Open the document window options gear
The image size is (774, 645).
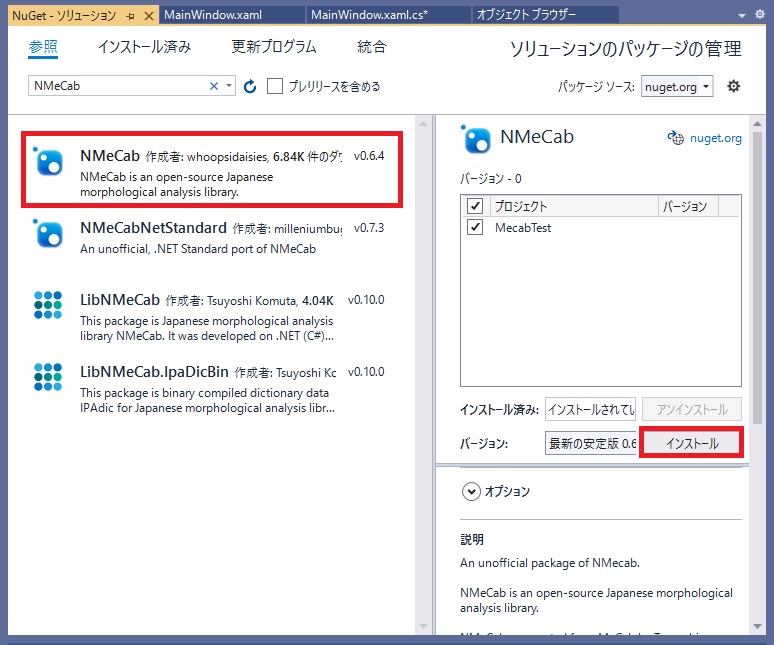tap(760, 14)
